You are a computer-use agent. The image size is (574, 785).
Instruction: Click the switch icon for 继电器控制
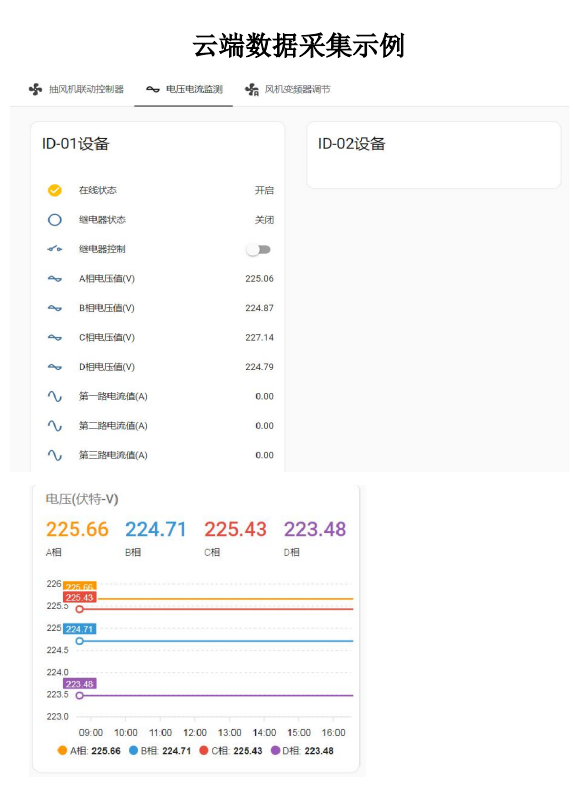55,249
